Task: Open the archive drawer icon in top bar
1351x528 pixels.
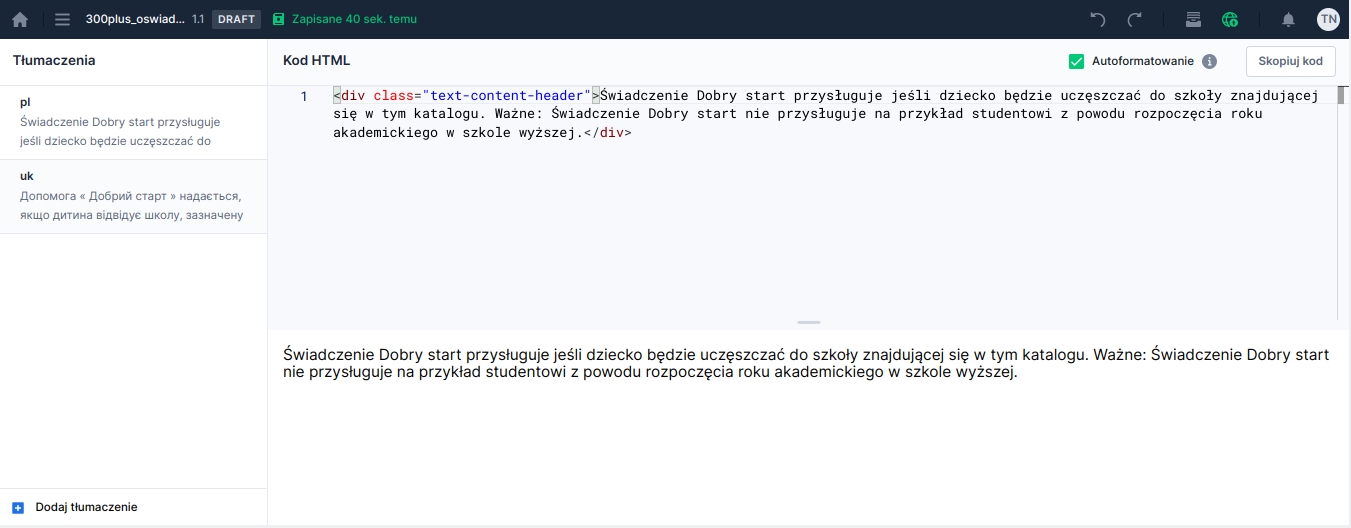Action: coord(1193,19)
